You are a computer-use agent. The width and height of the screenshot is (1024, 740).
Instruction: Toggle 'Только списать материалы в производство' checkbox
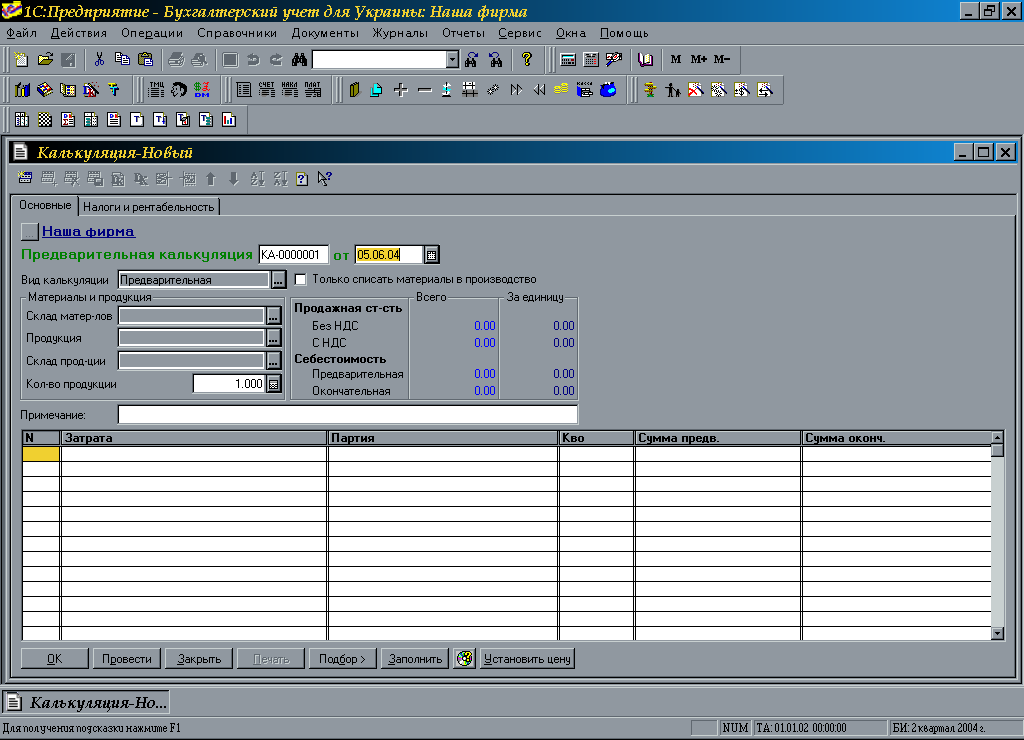300,280
